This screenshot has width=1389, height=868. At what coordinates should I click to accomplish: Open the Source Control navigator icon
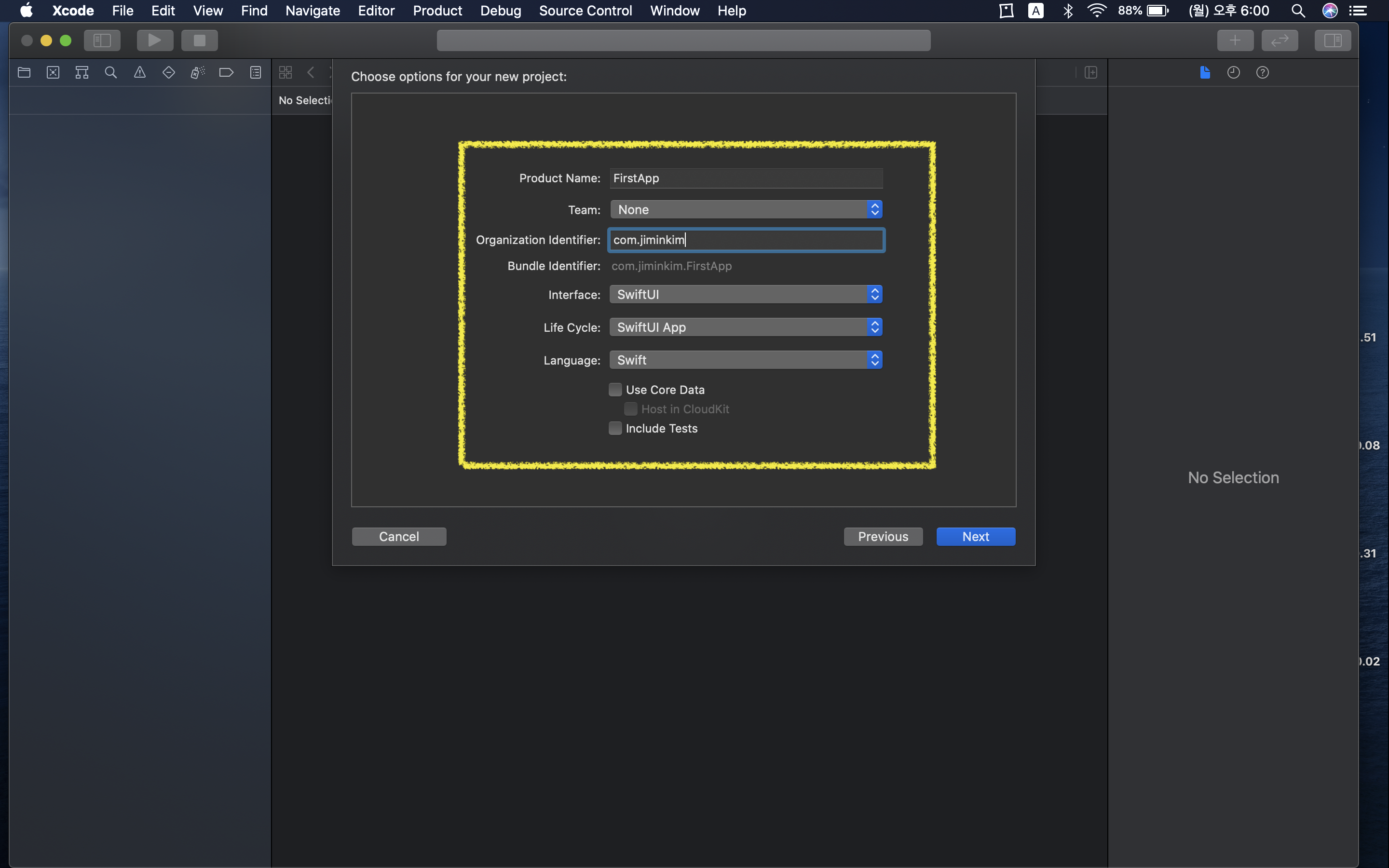53,72
